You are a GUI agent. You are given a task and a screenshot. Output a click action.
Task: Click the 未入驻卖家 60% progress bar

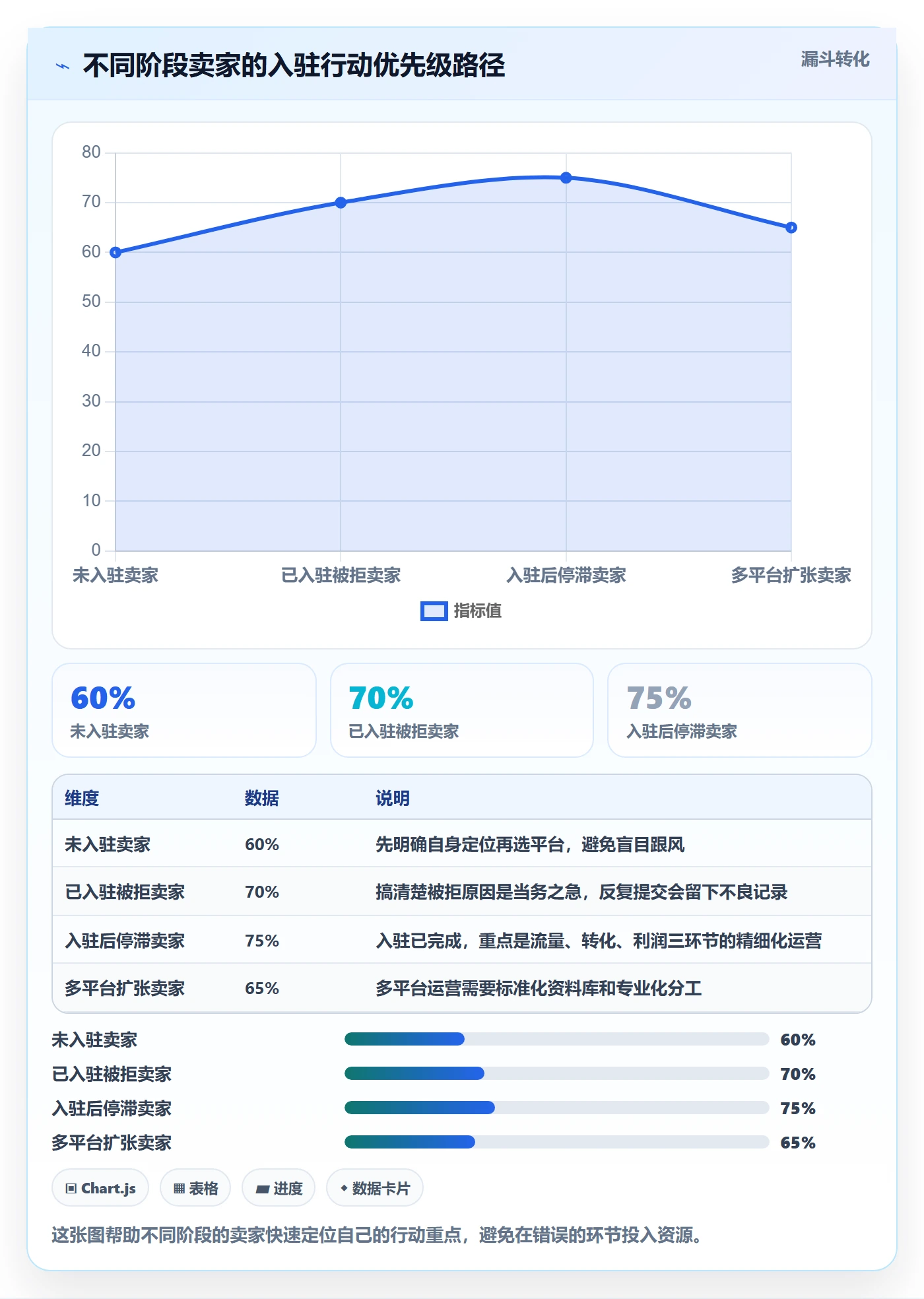tap(556, 1040)
